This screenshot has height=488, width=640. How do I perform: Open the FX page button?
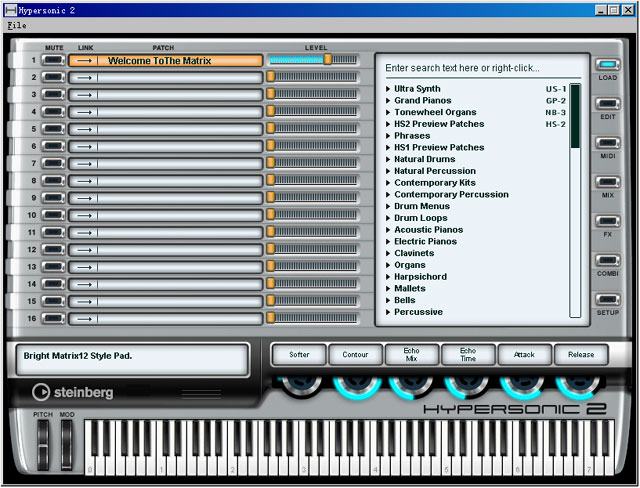[607, 221]
